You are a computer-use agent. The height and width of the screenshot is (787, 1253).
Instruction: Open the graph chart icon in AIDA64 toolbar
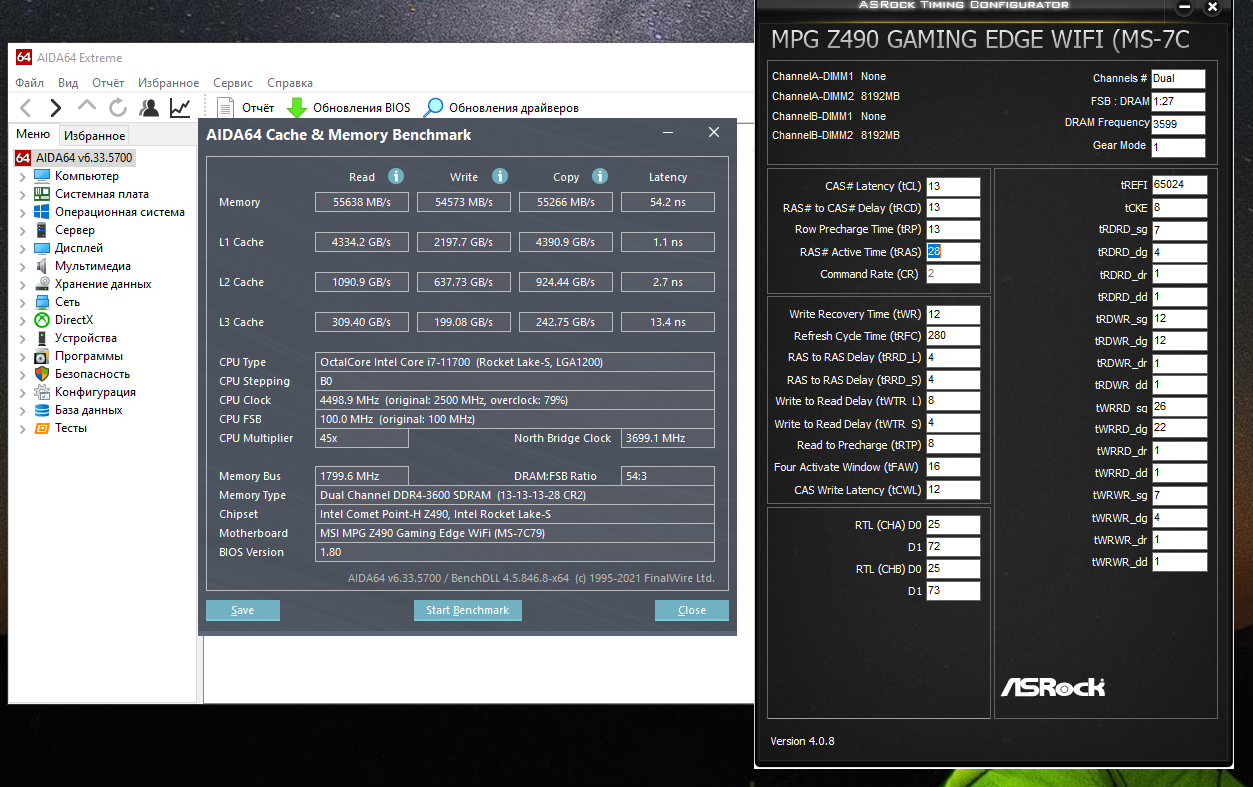(180, 108)
